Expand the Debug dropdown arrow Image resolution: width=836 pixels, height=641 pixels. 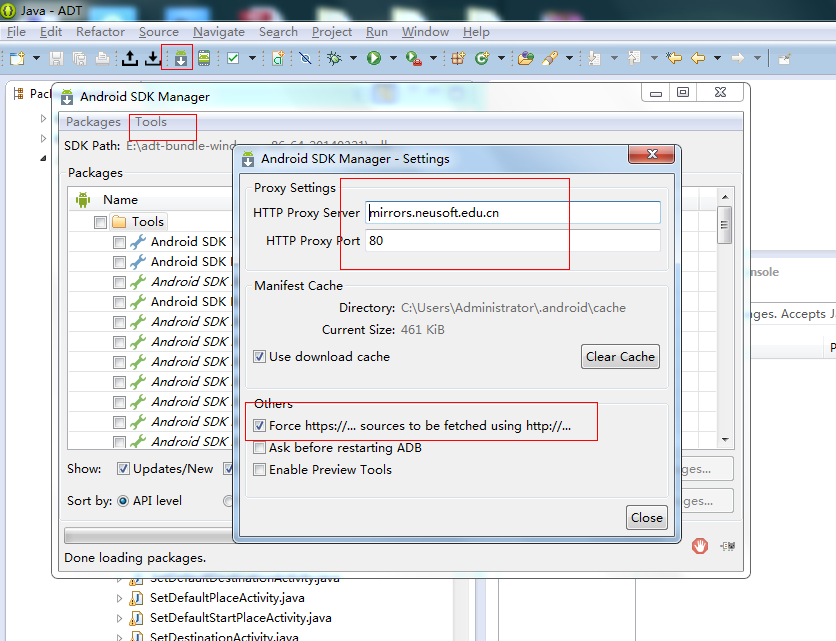coord(353,58)
